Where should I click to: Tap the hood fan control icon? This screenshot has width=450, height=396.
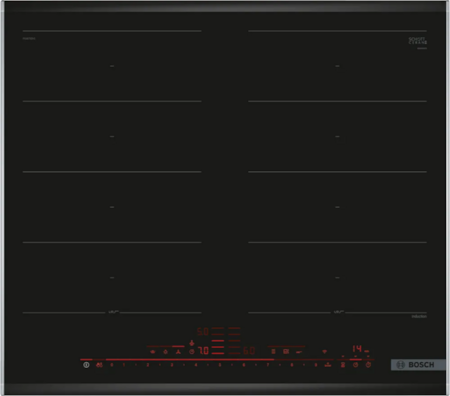(178, 351)
